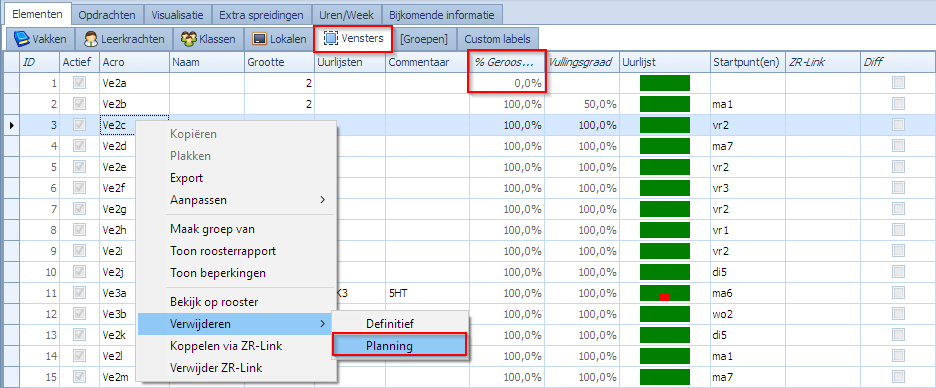
Task: Select Planning in the Verwijderen submenu
Action: [399, 346]
